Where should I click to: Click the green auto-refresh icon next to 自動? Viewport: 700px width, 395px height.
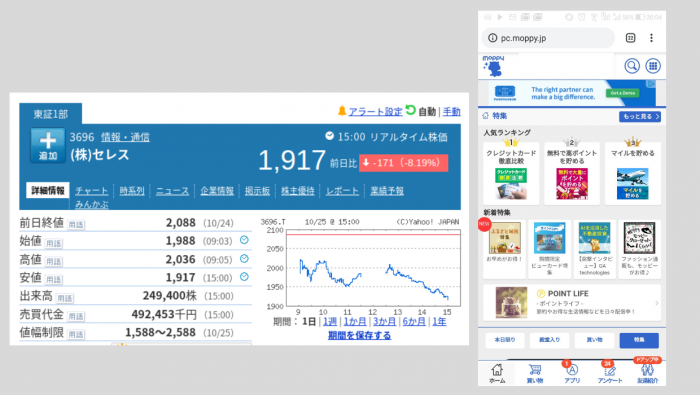click(410, 110)
